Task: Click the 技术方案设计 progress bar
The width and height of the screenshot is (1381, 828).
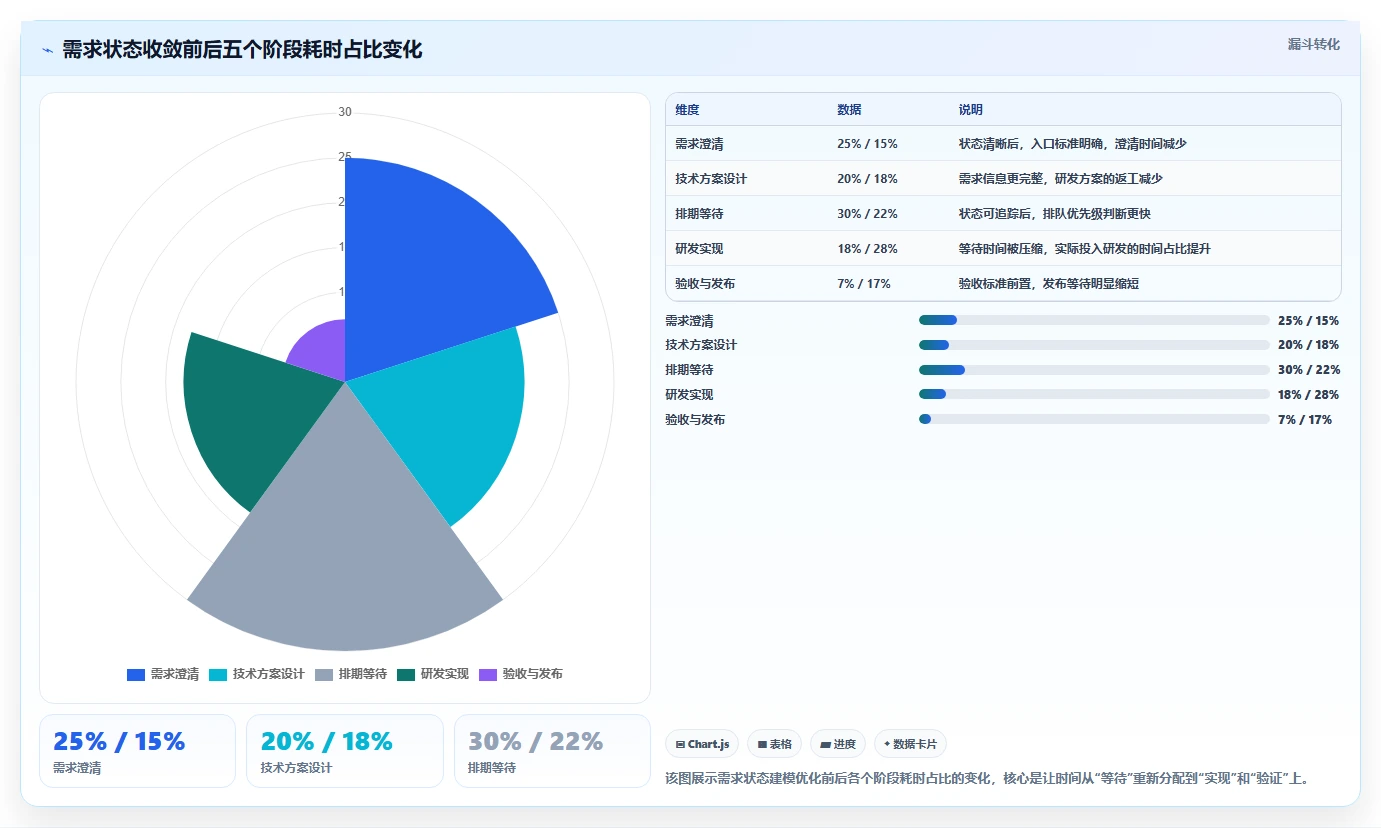Action: click(x=1094, y=345)
